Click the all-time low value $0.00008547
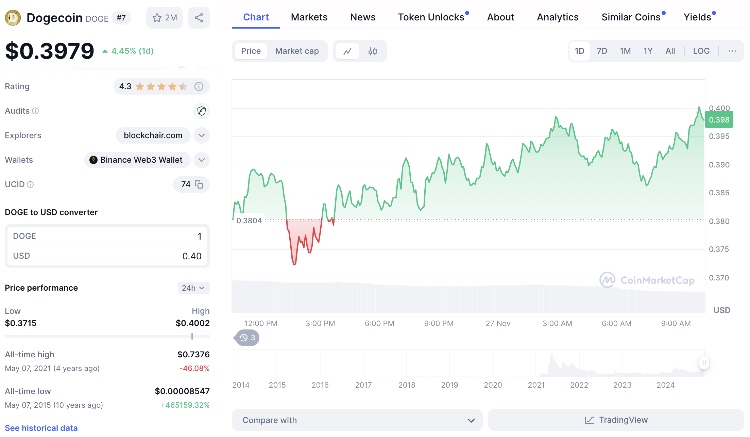This screenshot has height=437, width=750. point(182,391)
